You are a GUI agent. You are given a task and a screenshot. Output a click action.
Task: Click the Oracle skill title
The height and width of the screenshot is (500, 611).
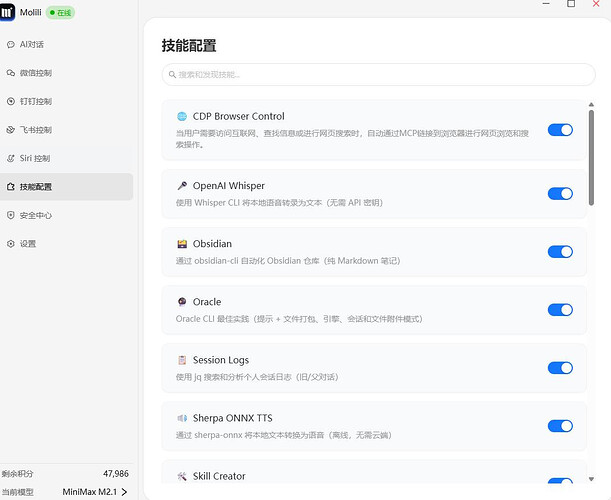click(207, 302)
